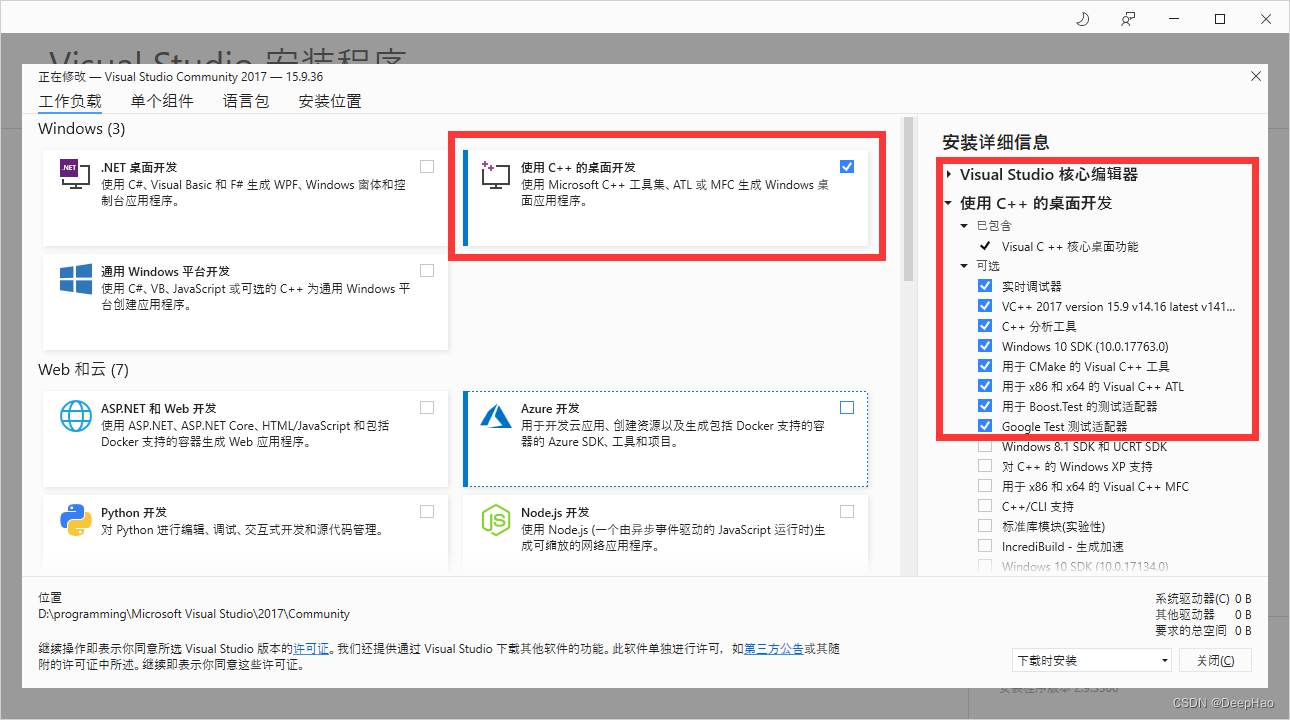This screenshot has height=720, width=1290.
Task: Uncheck the 实时调试器 component
Action: pos(985,286)
